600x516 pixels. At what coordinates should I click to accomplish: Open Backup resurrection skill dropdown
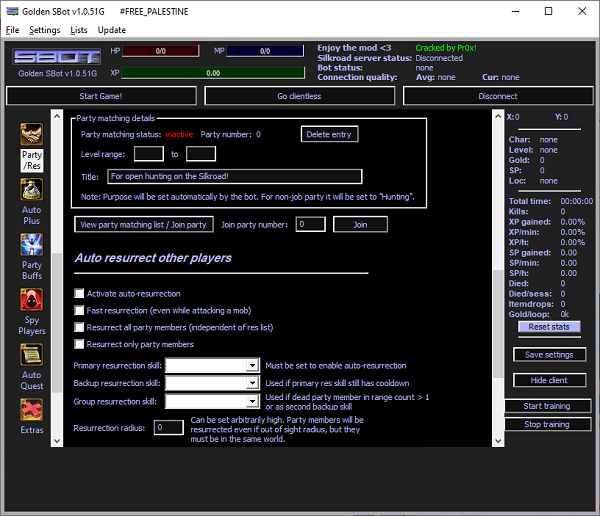pyautogui.click(x=252, y=383)
